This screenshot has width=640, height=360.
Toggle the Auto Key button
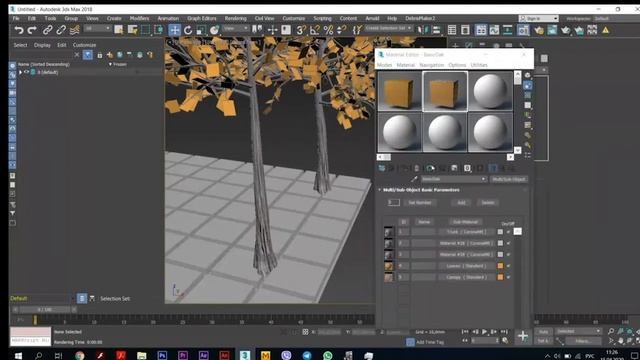pos(543,331)
